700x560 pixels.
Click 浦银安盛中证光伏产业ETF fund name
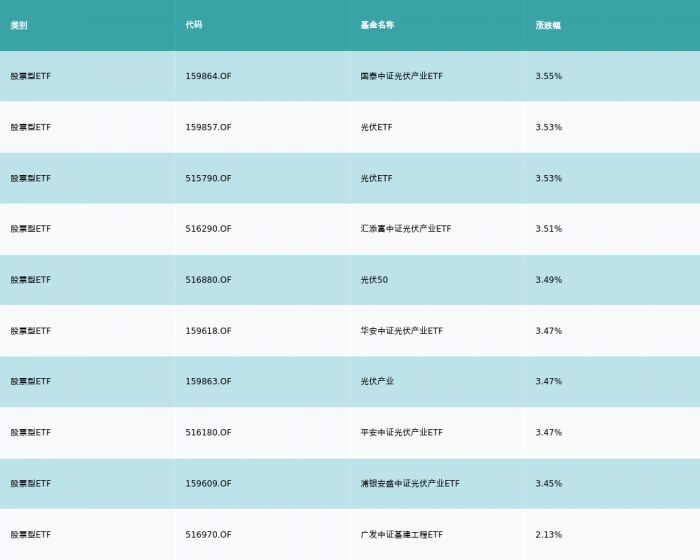[410, 484]
